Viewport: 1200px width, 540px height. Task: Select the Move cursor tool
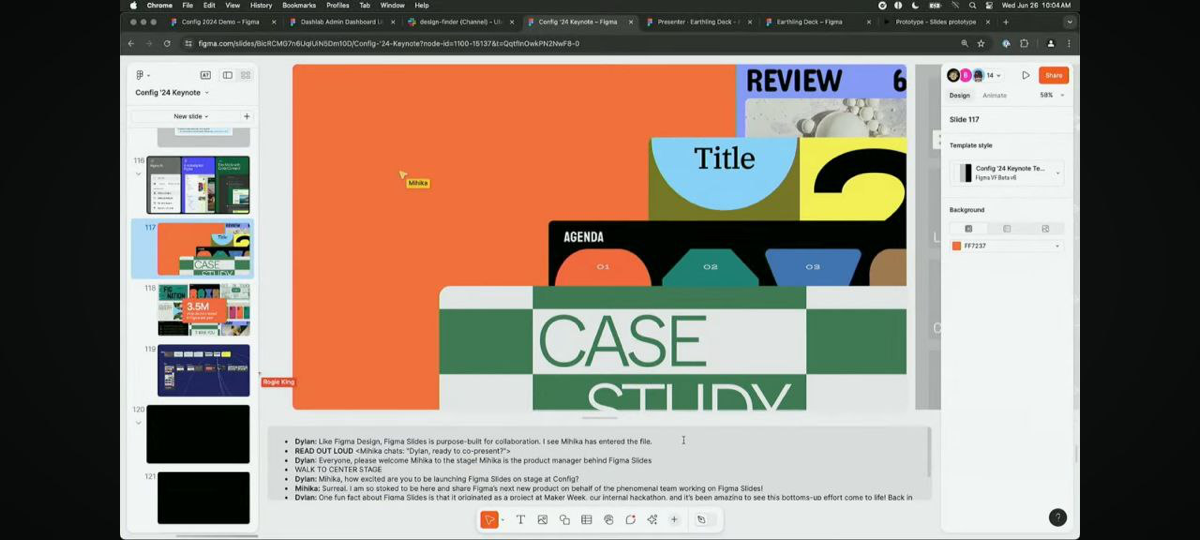pyautogui.click(x=489, y=520)
